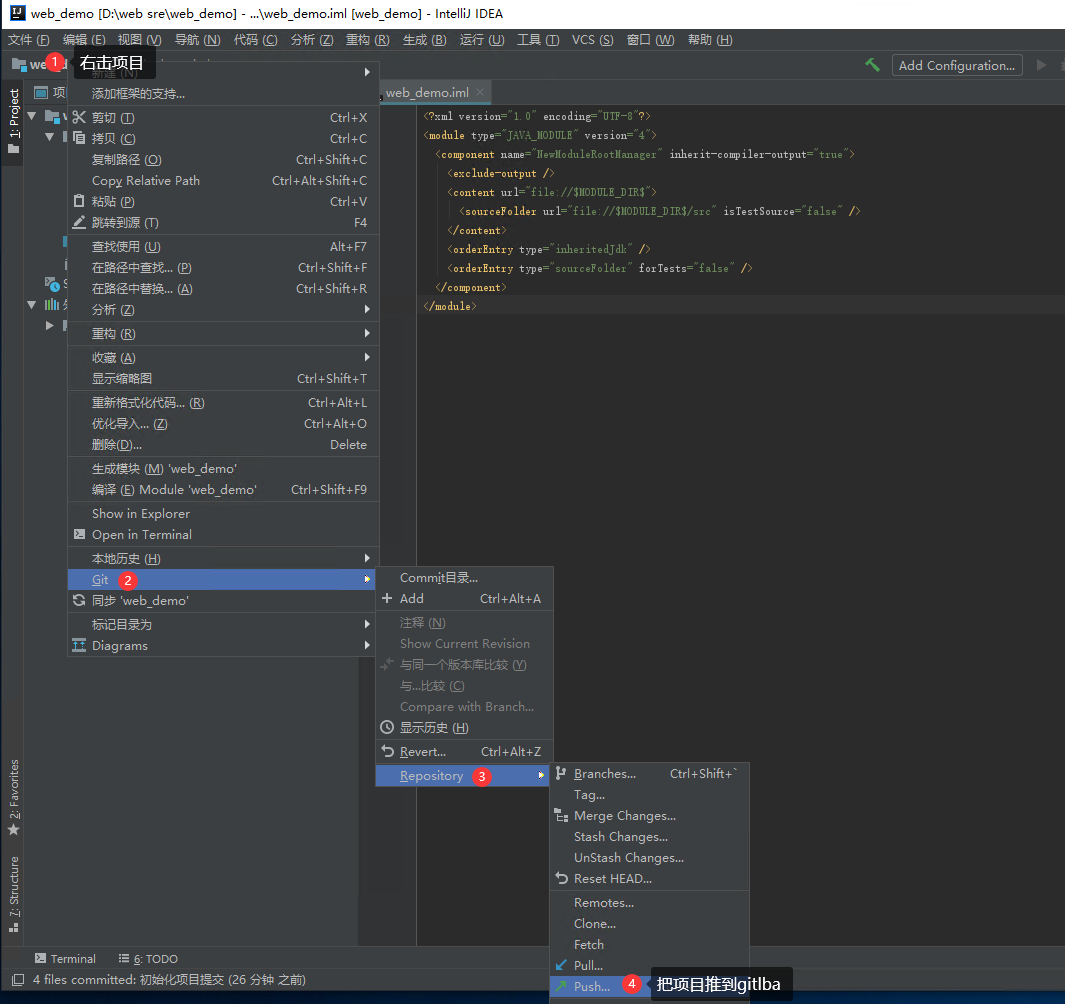Click the clipboard icon next to 粘贴
The width and height of the screenshot is (1065, 1004).
79,201
